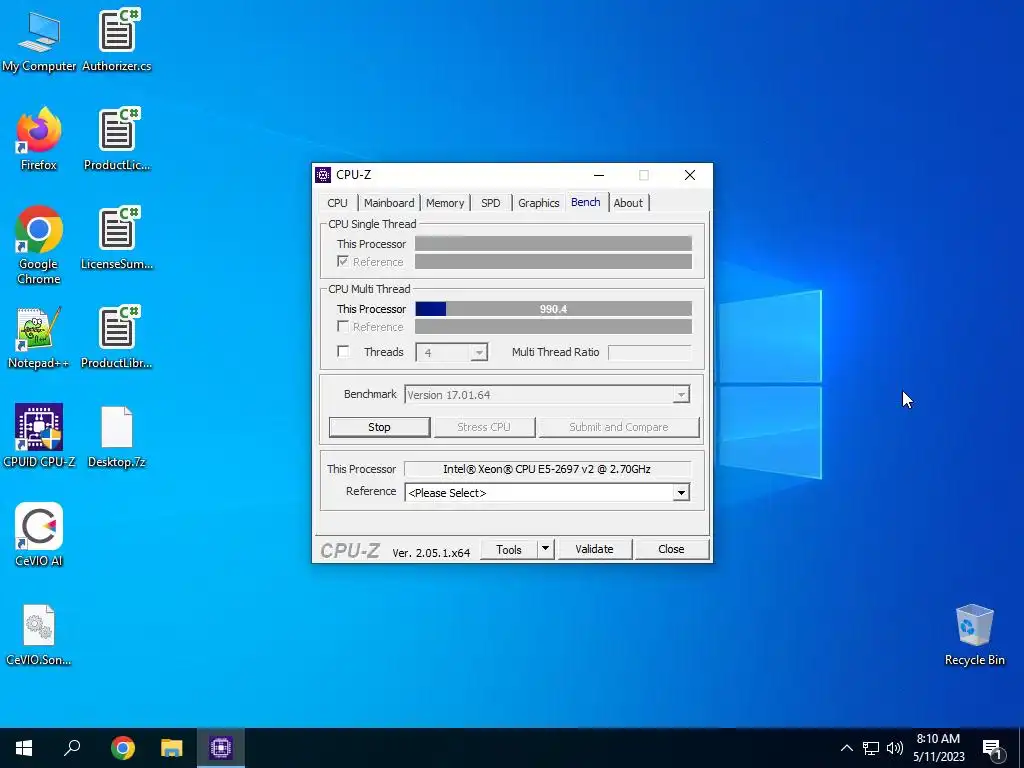Launch Notepad++ desktop shortcut
Screen dimensions: 1024x768
39,338
